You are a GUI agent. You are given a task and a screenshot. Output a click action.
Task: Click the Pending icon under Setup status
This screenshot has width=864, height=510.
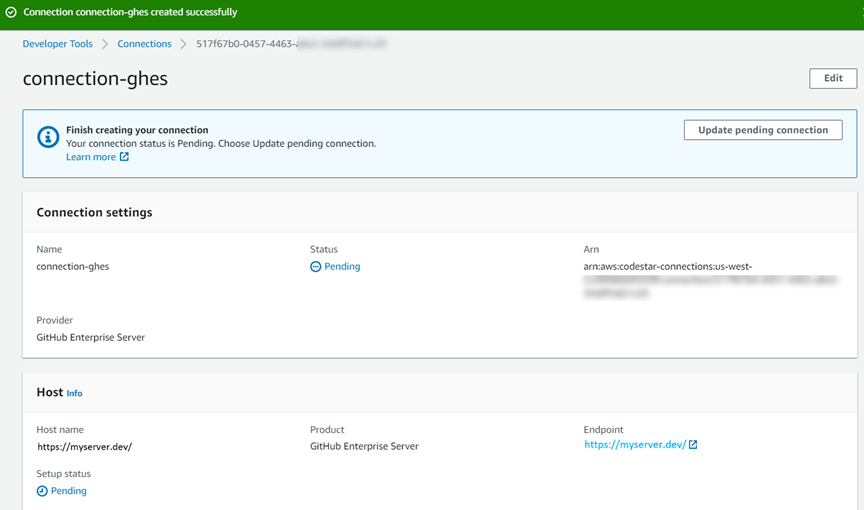pyautogui.click(x=42, y=491)
